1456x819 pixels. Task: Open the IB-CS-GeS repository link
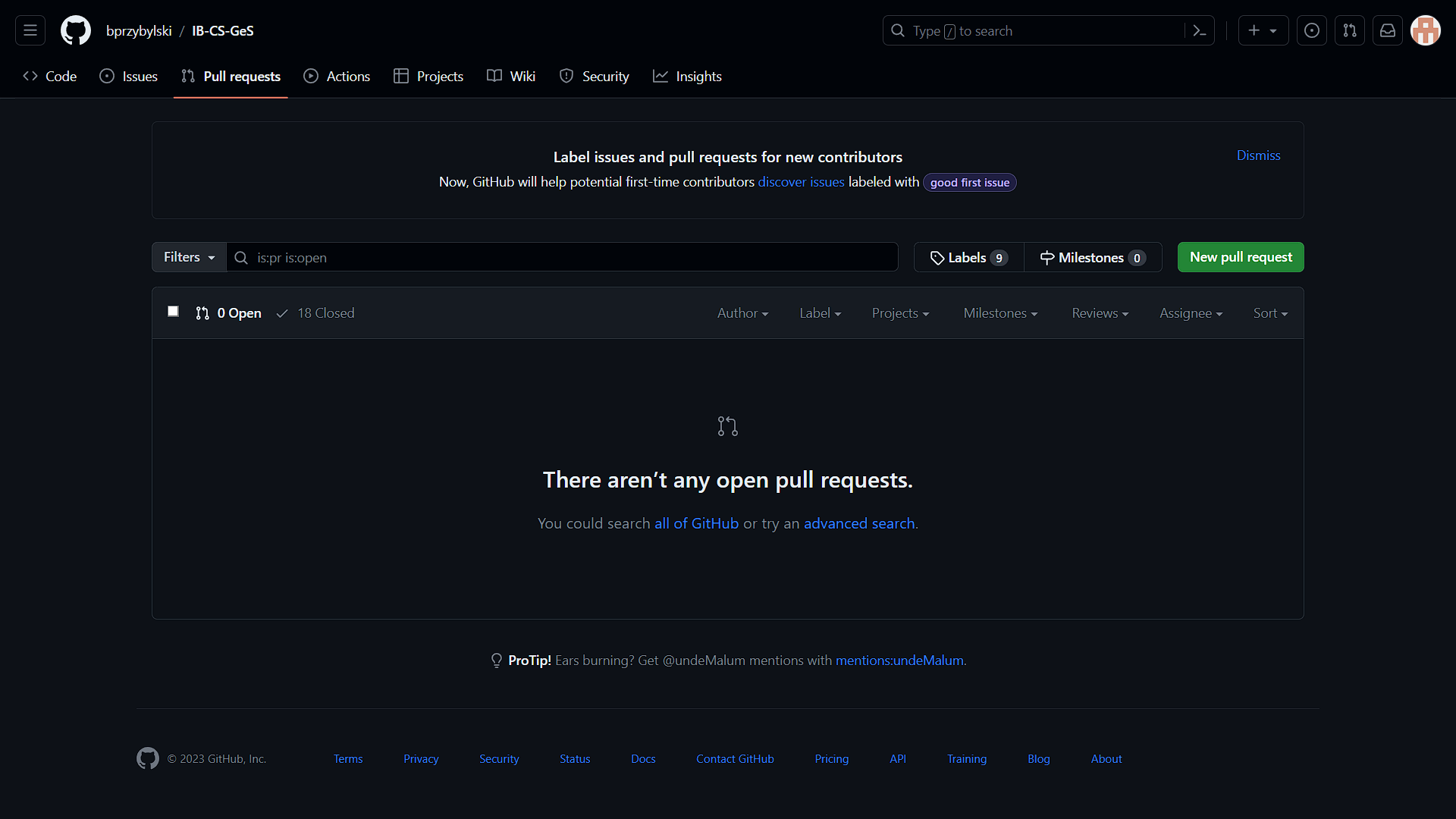(223, 30)
